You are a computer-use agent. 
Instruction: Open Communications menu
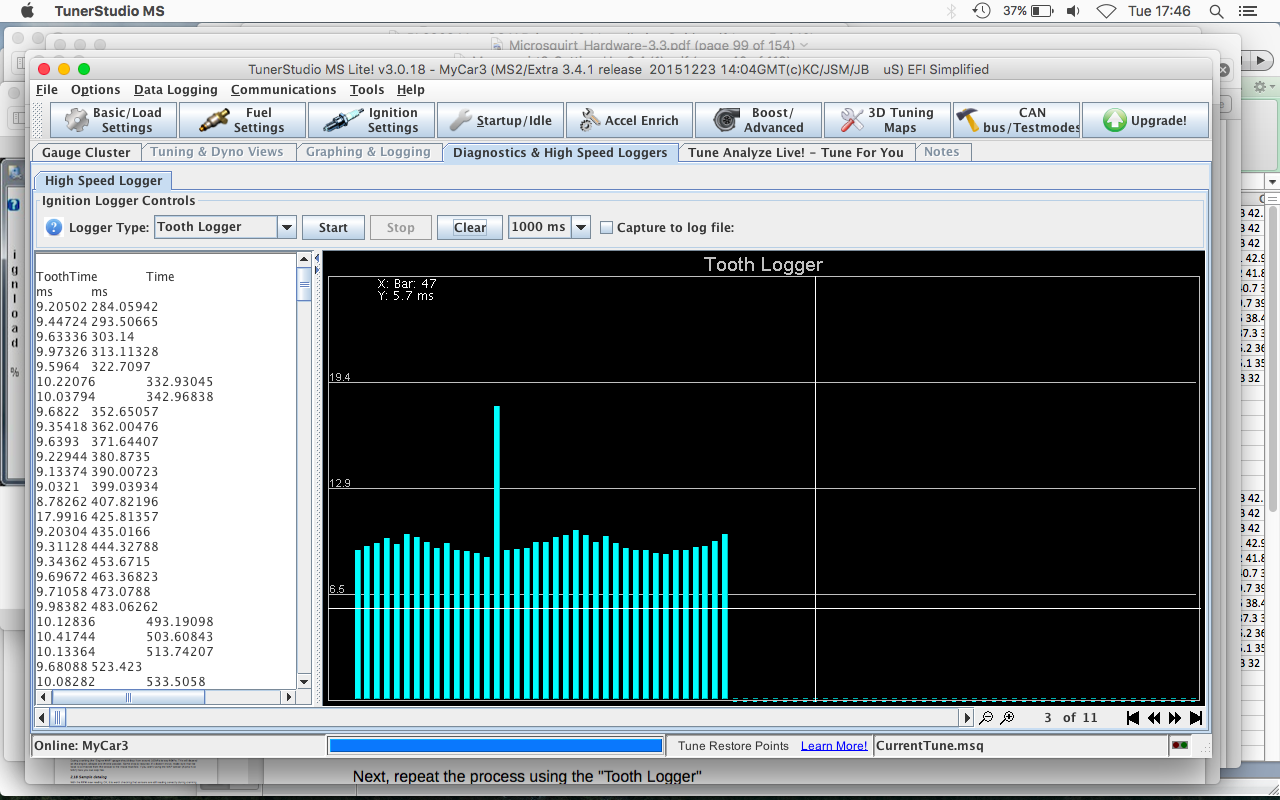pyautogui.click(x=283, y=89)
